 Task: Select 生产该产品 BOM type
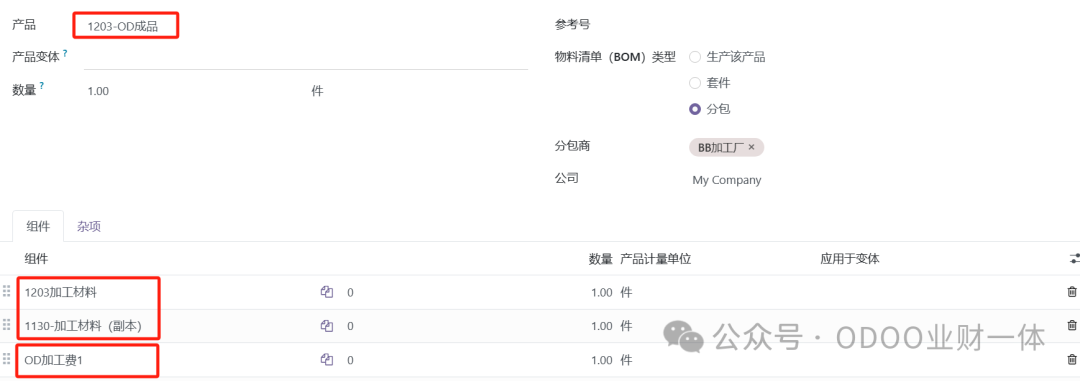[x=695, y=57]
